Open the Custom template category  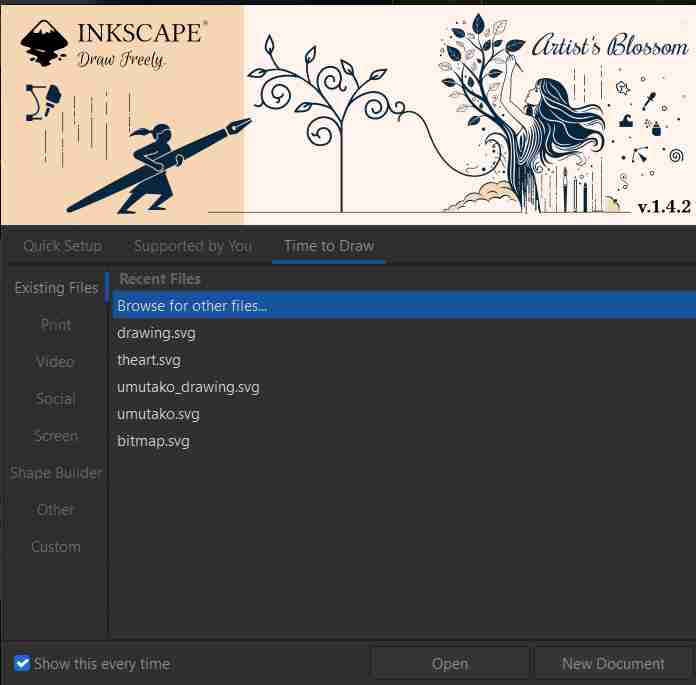(56, 546)
